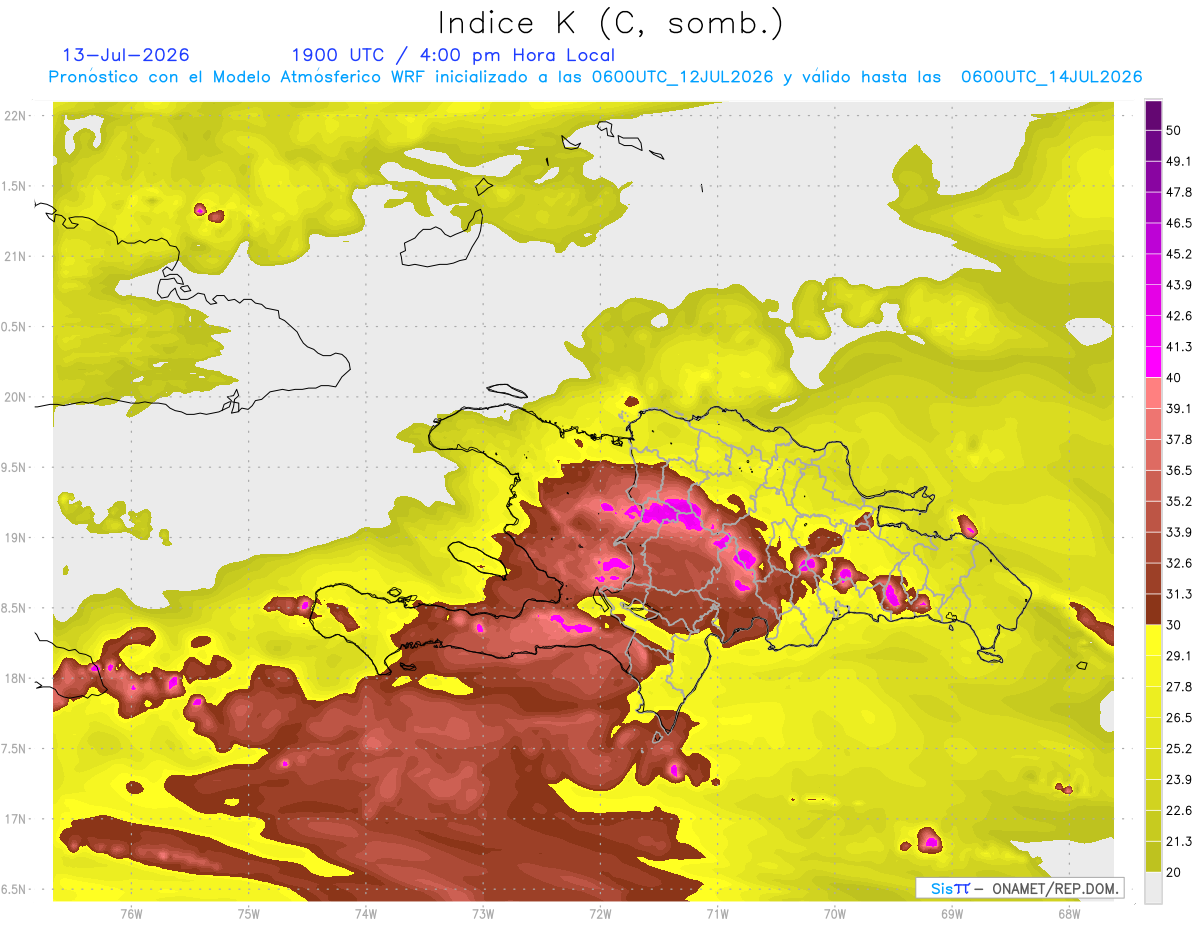Screen dimensions: 1200x927
Task: Click the "74W" longitude label
Action: click(x=366, y=913)
